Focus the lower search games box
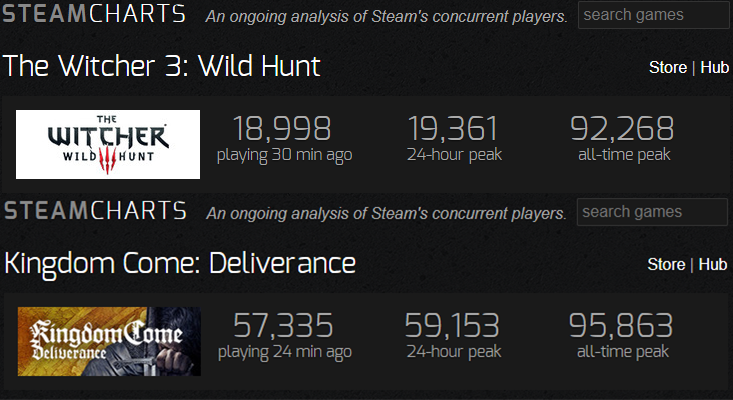 (x=652, y=212)
